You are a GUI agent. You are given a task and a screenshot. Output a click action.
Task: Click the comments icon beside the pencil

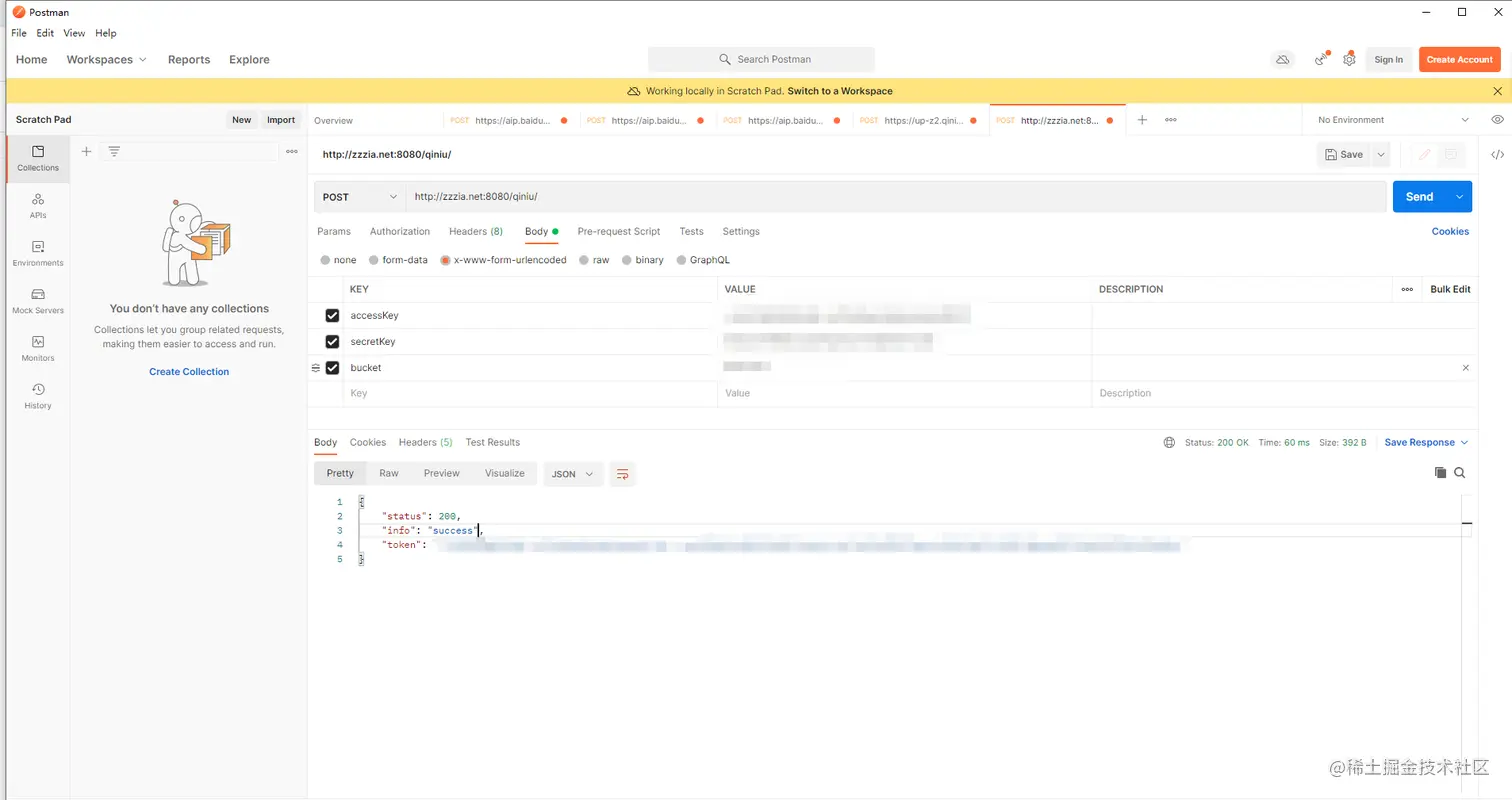coord(1451,155)
